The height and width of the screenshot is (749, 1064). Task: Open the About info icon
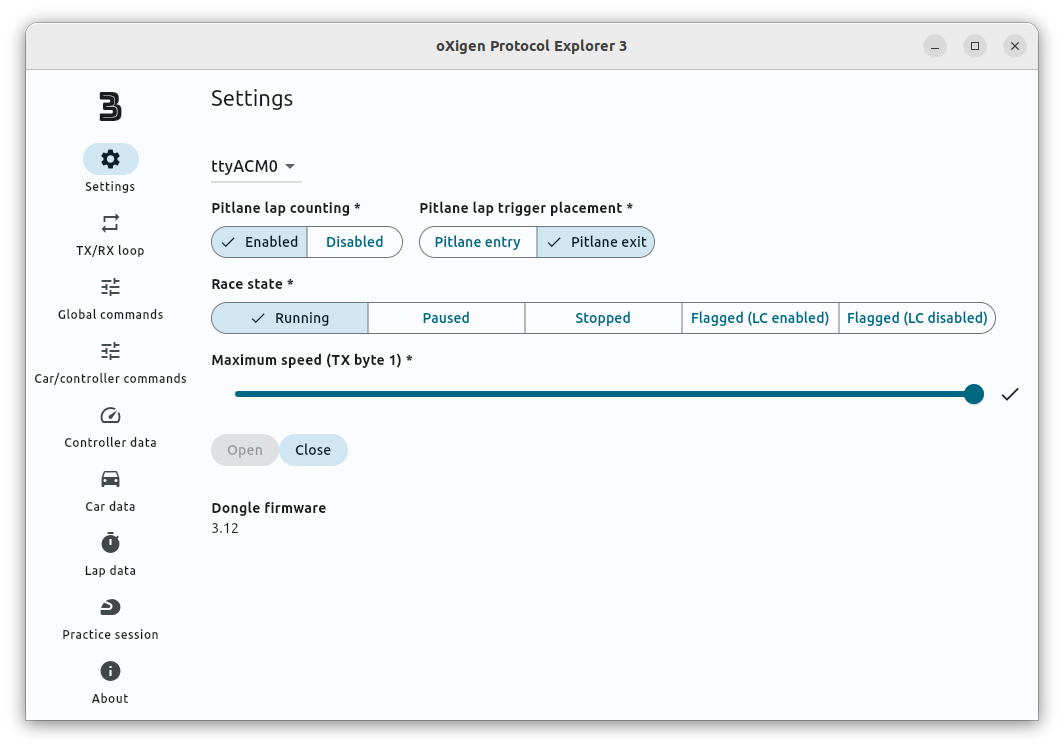(110, 671)
